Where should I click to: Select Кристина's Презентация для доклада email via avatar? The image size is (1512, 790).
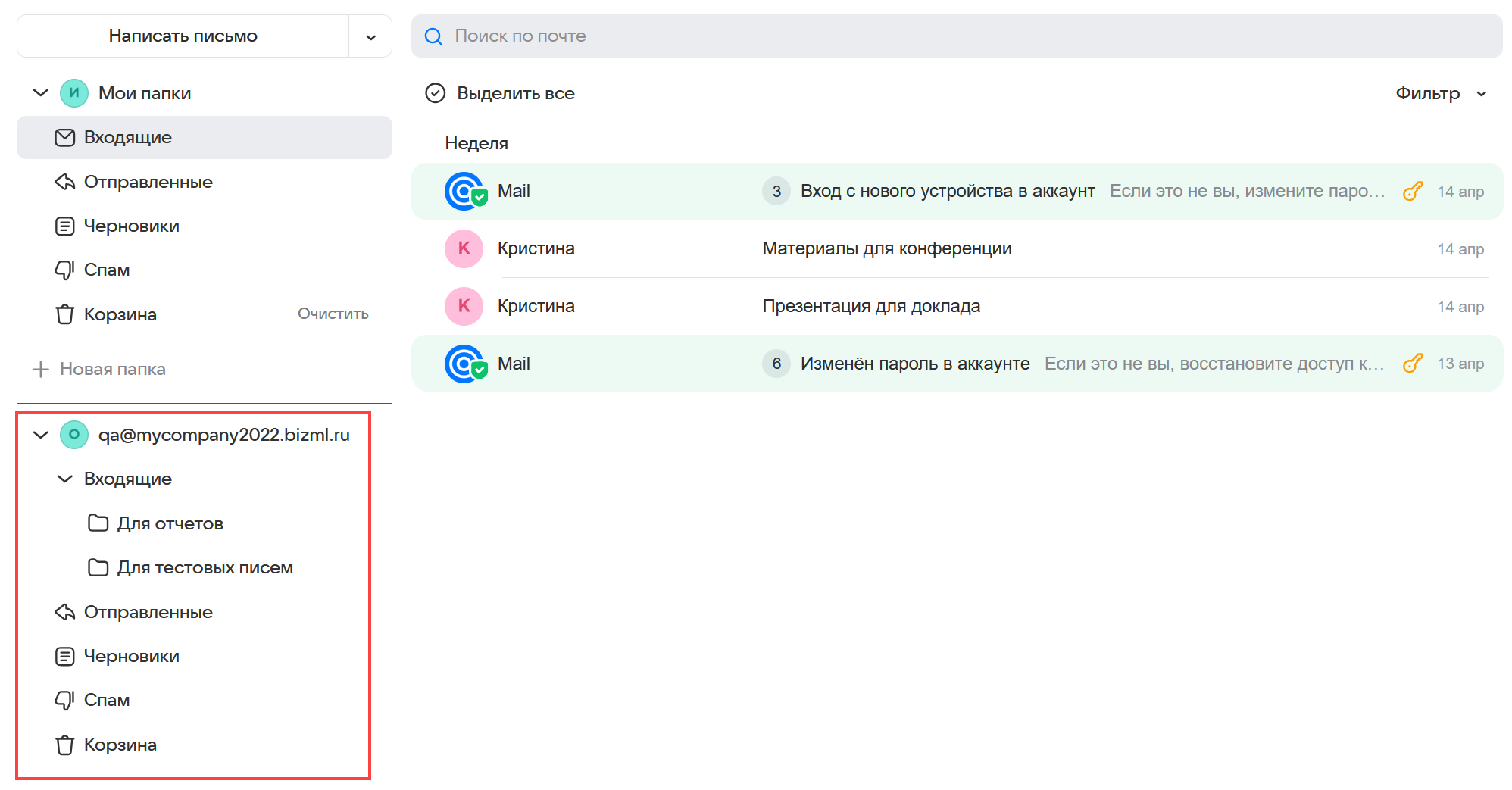click(464, 307)
